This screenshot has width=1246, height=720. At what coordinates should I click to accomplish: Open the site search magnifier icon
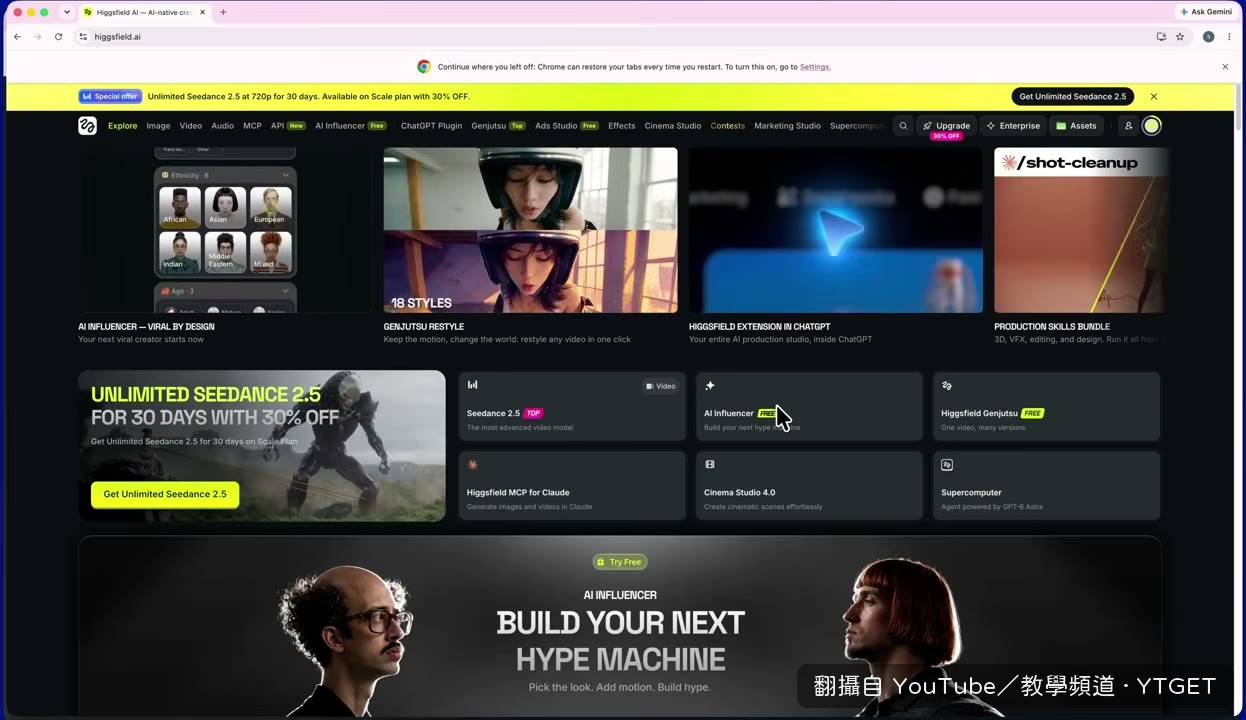903,126
